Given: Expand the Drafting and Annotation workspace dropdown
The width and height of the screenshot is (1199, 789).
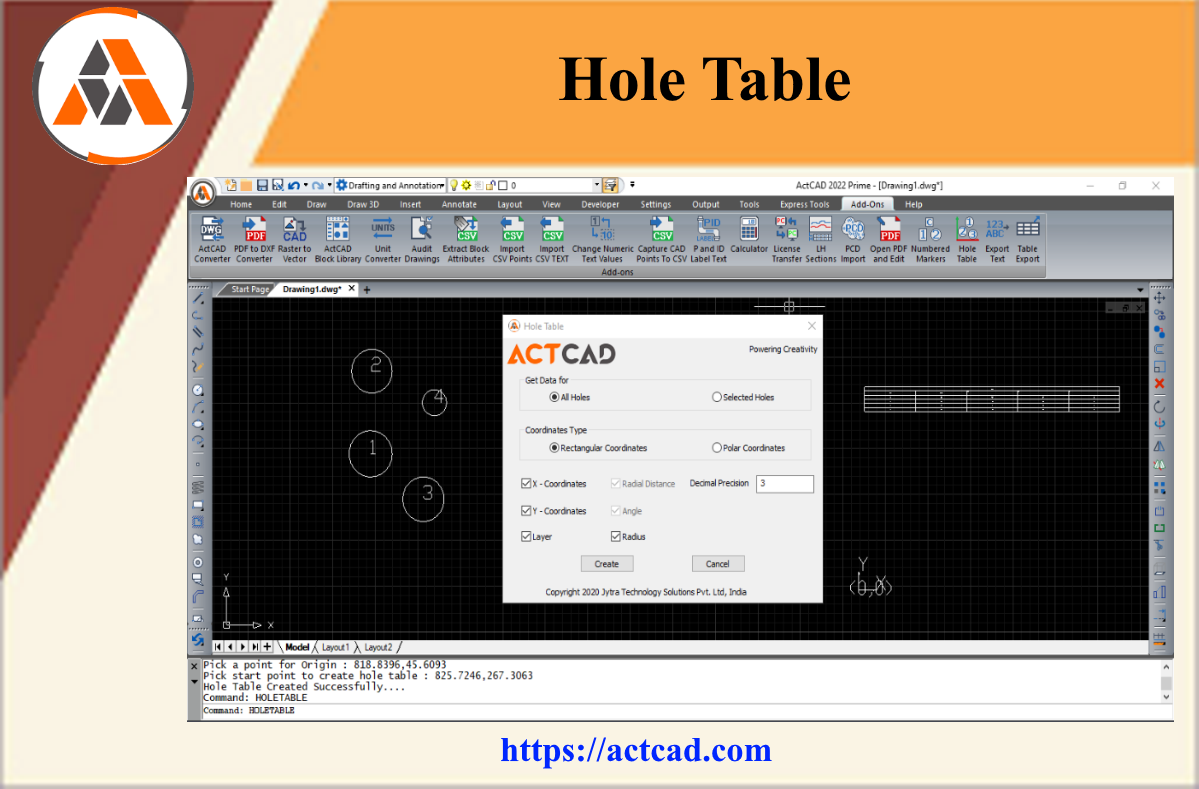Looking at the screenshot, I should coord(442,185).
